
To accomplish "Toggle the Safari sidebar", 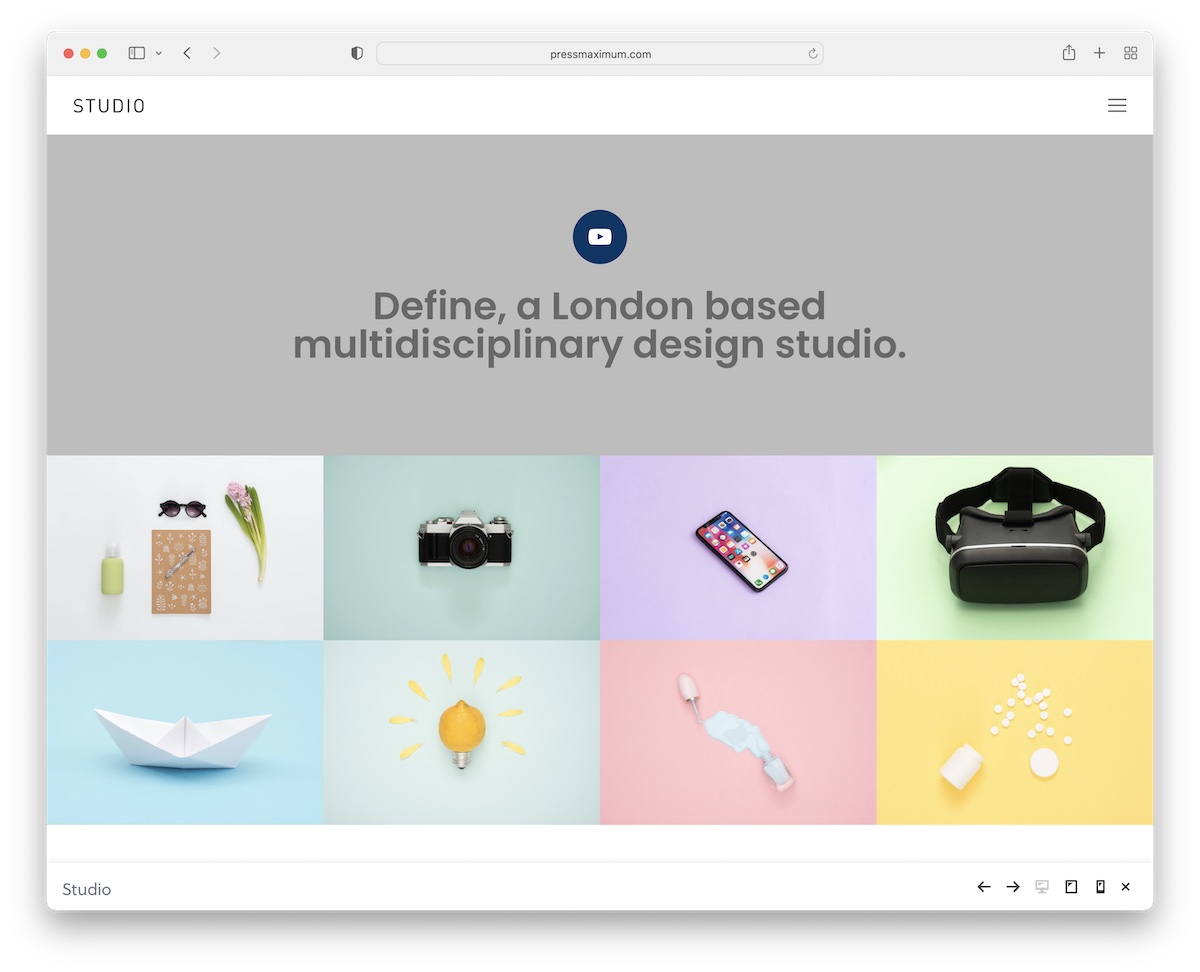I will coord(137,53).
